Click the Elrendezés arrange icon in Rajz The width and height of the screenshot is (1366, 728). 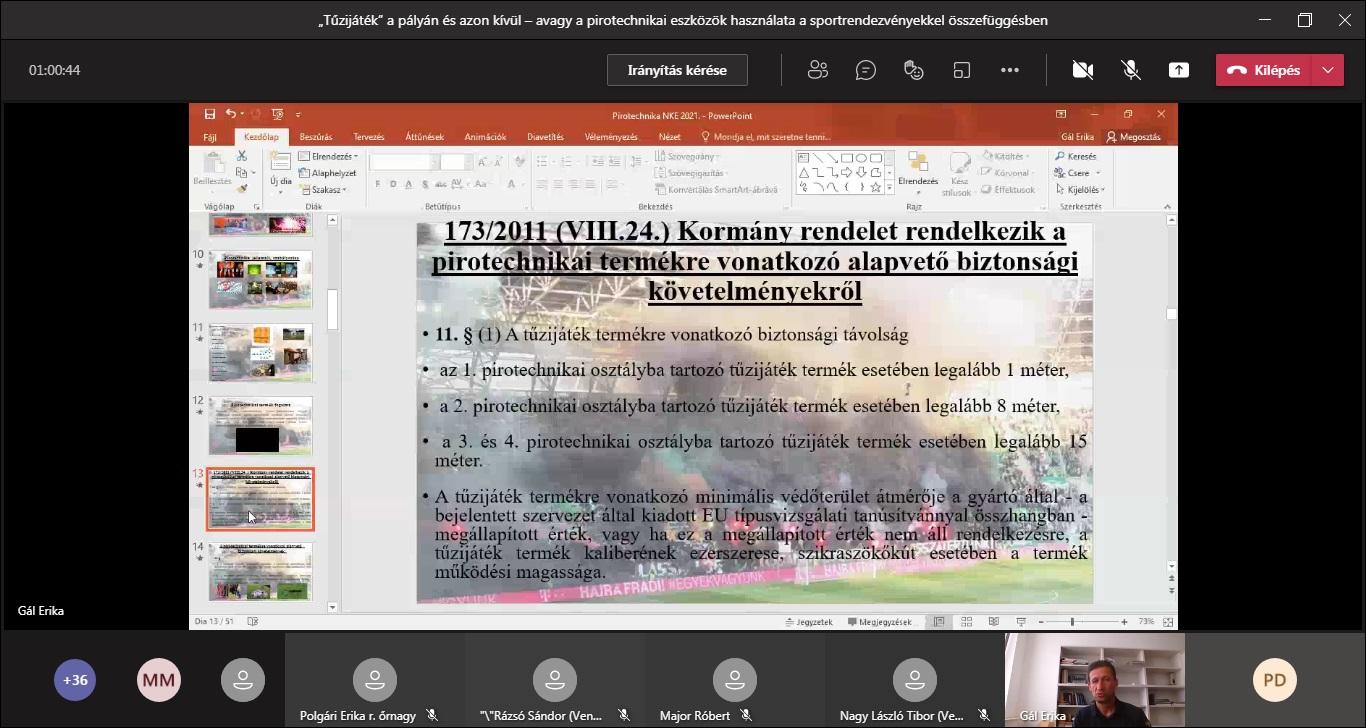[x=918, y=170]
